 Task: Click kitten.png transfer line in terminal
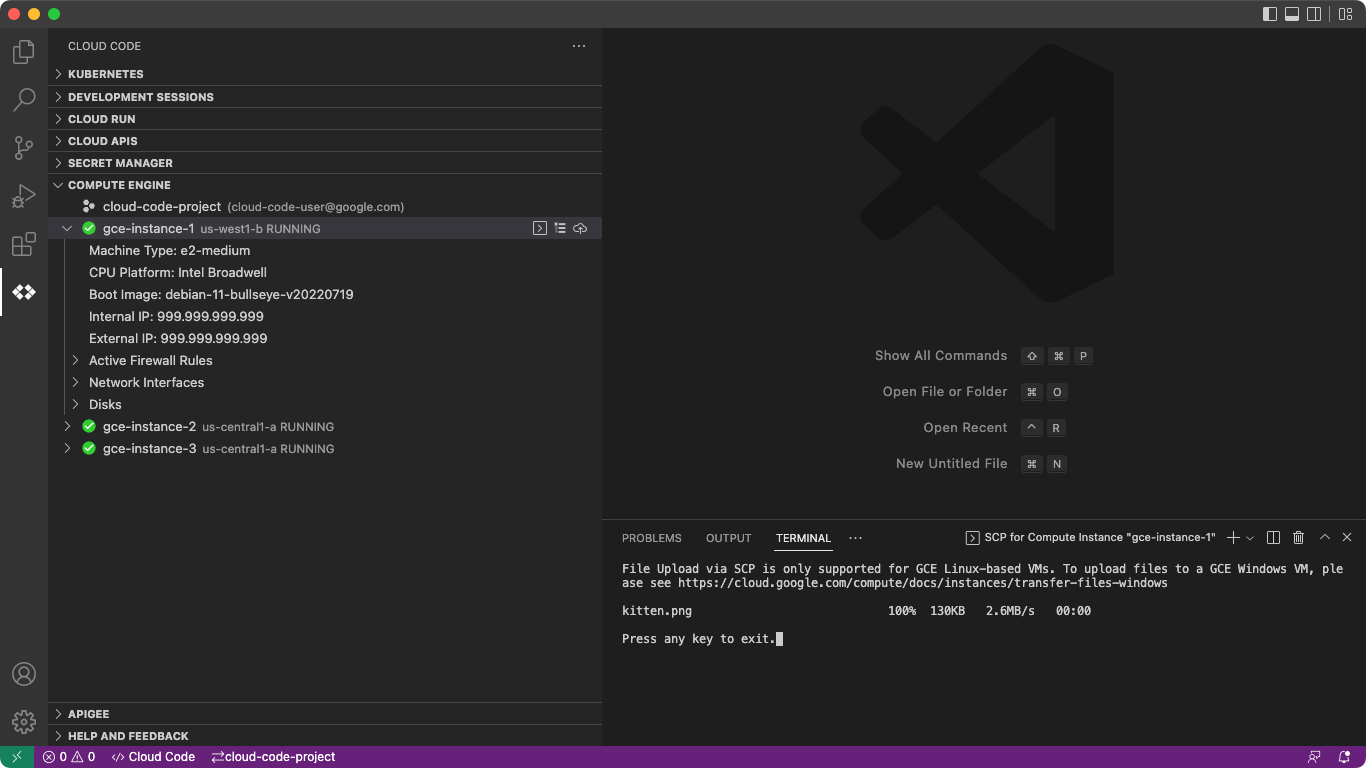[856, 611]
